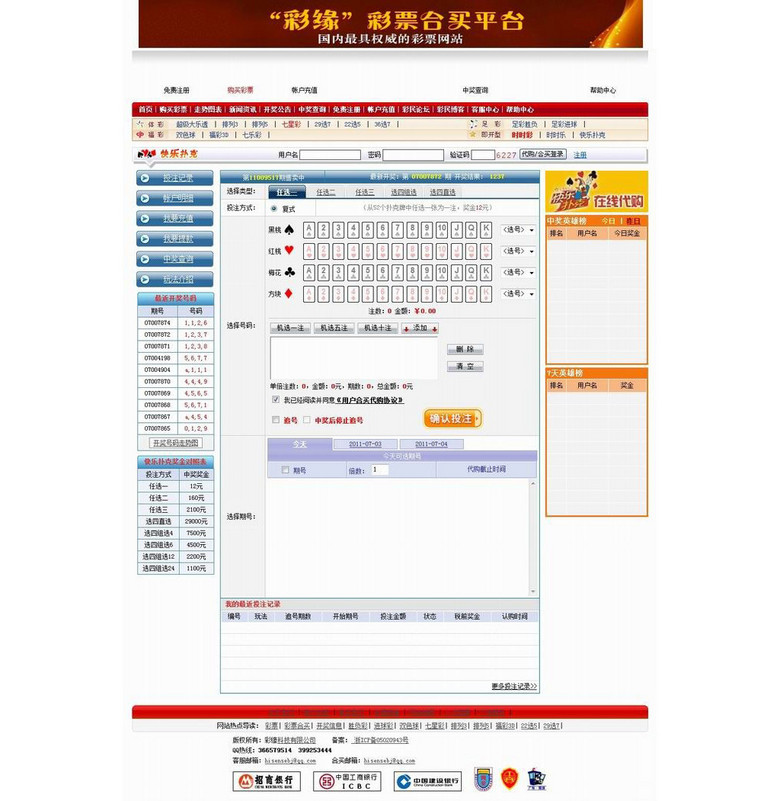Pick the 7 of hearts card

click(397, 251)
